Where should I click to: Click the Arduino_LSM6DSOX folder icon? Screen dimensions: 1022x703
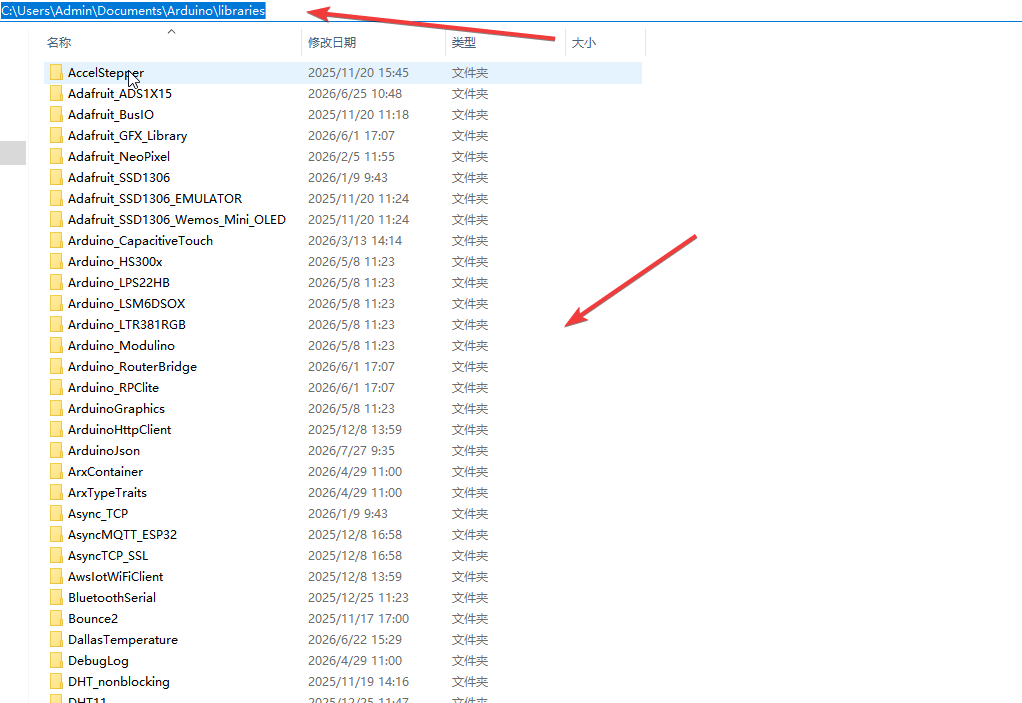(57, 304)
